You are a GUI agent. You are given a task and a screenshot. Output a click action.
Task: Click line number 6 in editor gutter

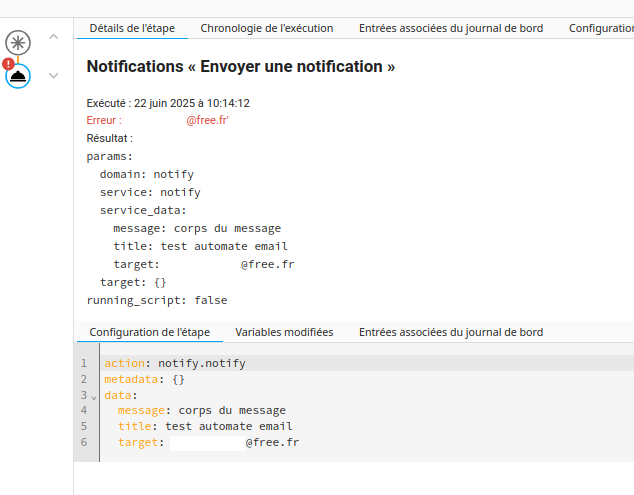tap(85, 442)
